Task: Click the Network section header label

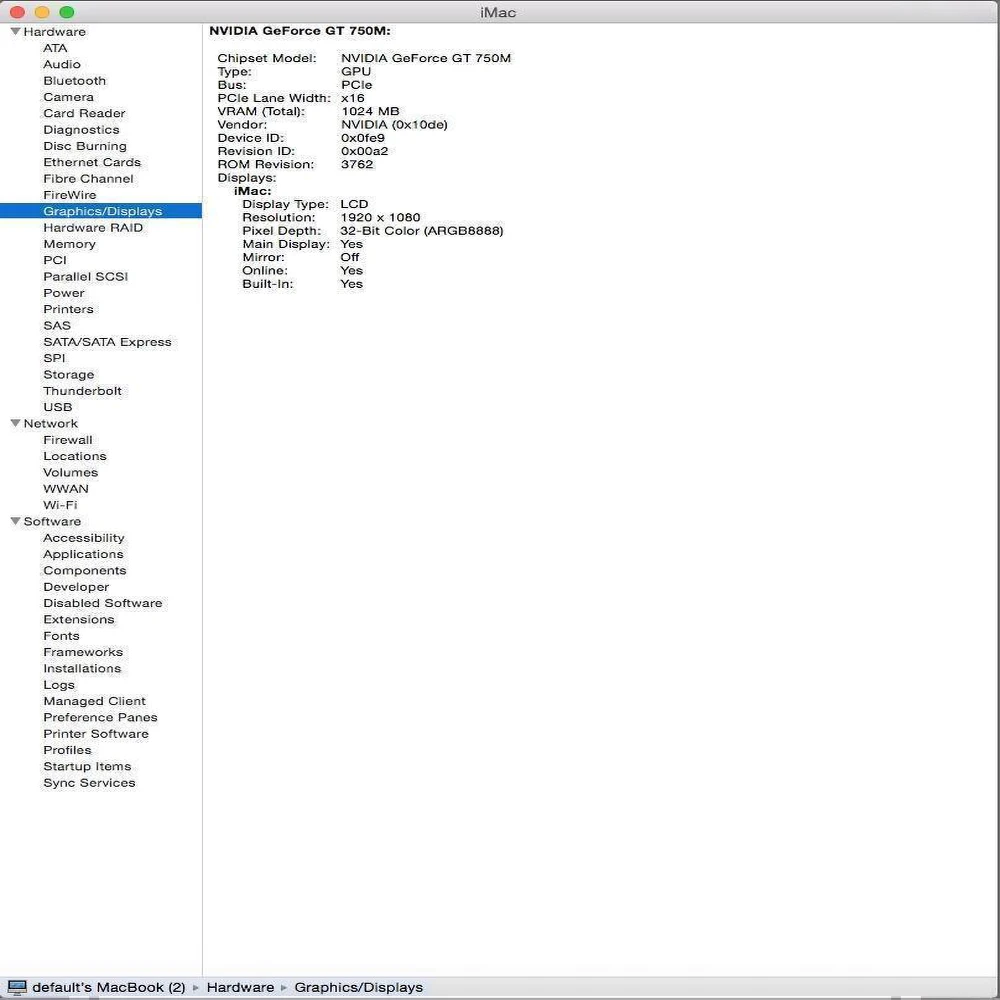Action: coord(50,423)
